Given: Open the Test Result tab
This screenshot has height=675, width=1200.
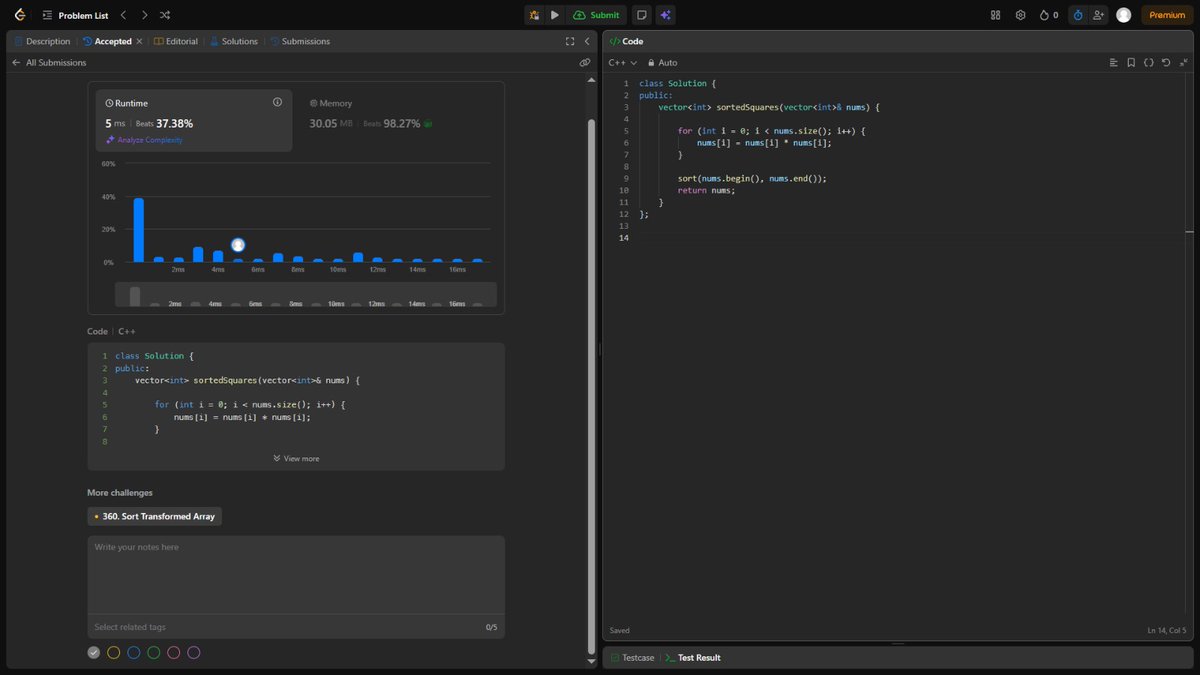Looking at the screenshot, I should [692, 657].
